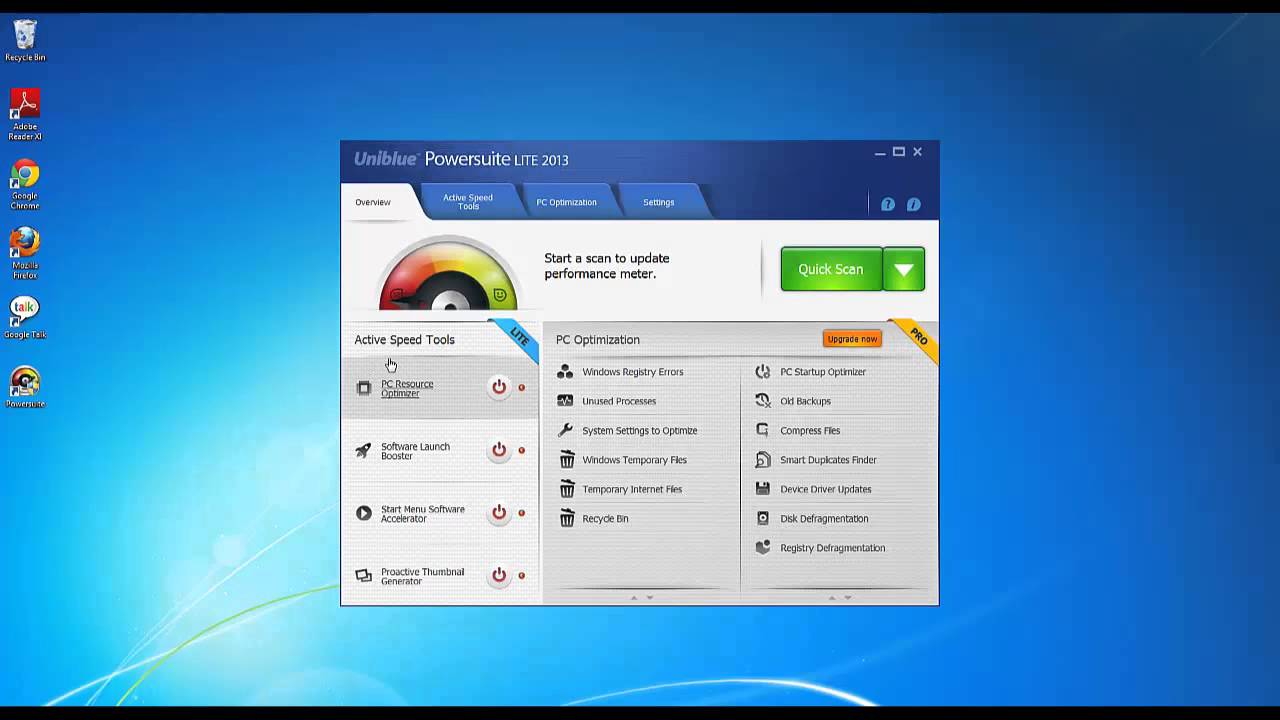Toggle Proactive Thumbnail Generator power button
The image size is (1280, 720).
[499, 575]
